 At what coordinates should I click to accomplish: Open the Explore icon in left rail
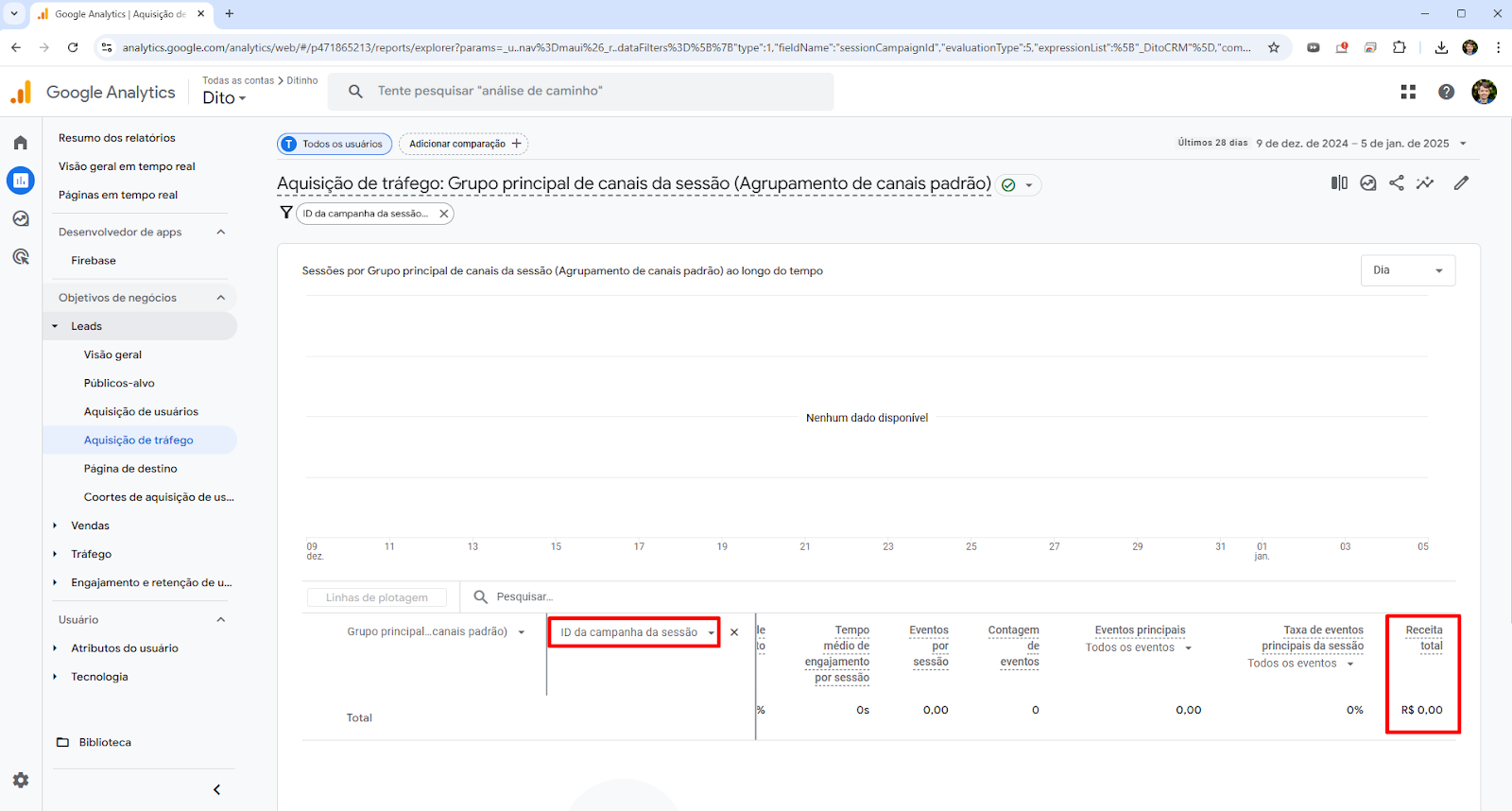tap(21, 218)
